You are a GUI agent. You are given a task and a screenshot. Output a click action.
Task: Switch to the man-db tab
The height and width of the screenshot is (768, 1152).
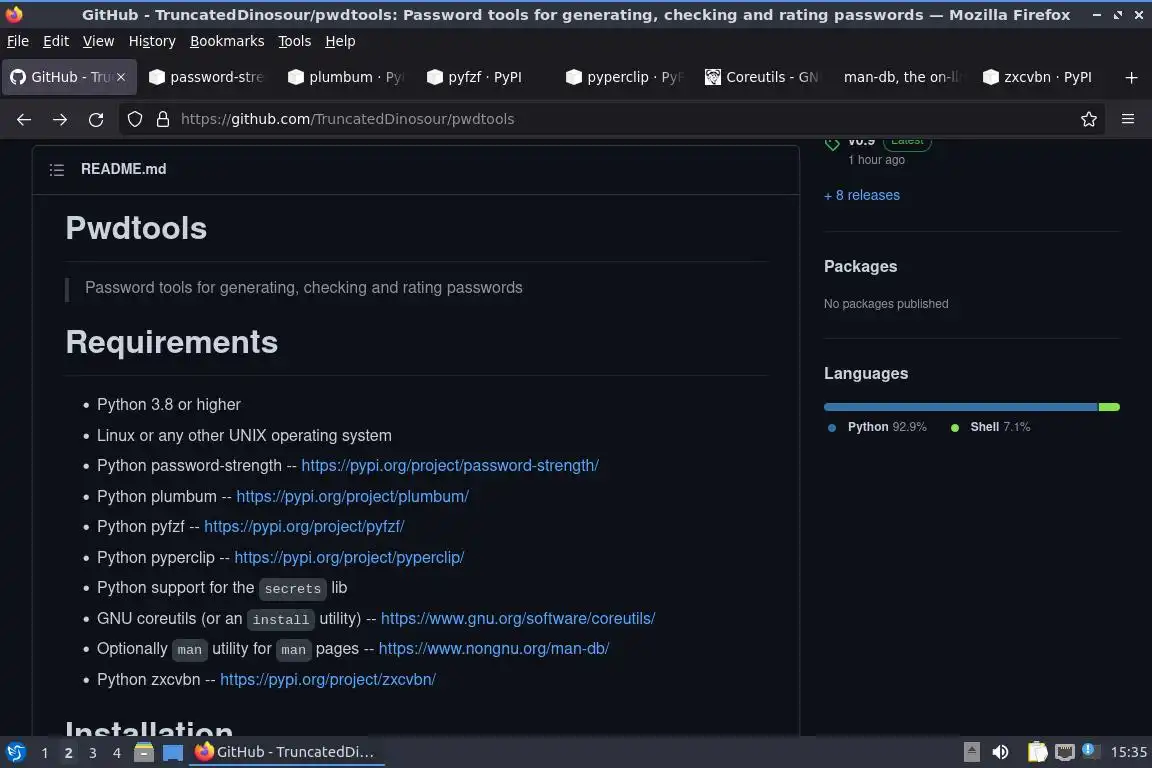(x=903, y=77)
